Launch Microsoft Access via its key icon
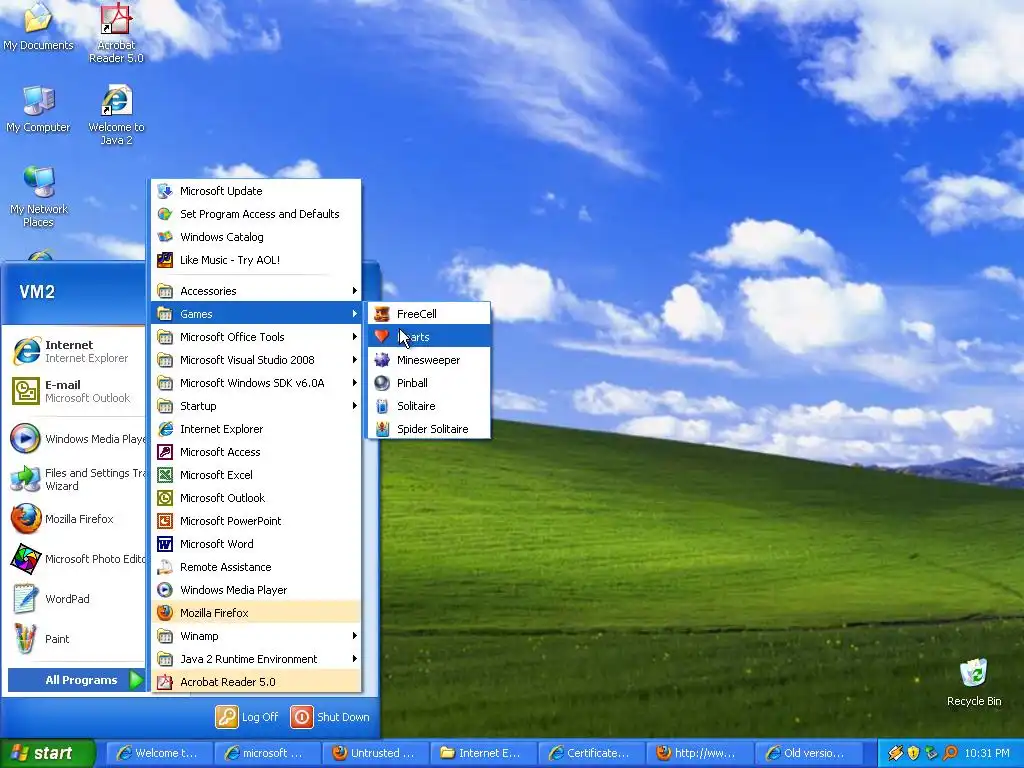The height and width of the screenshot is (768, 1024). coord(165,452)
